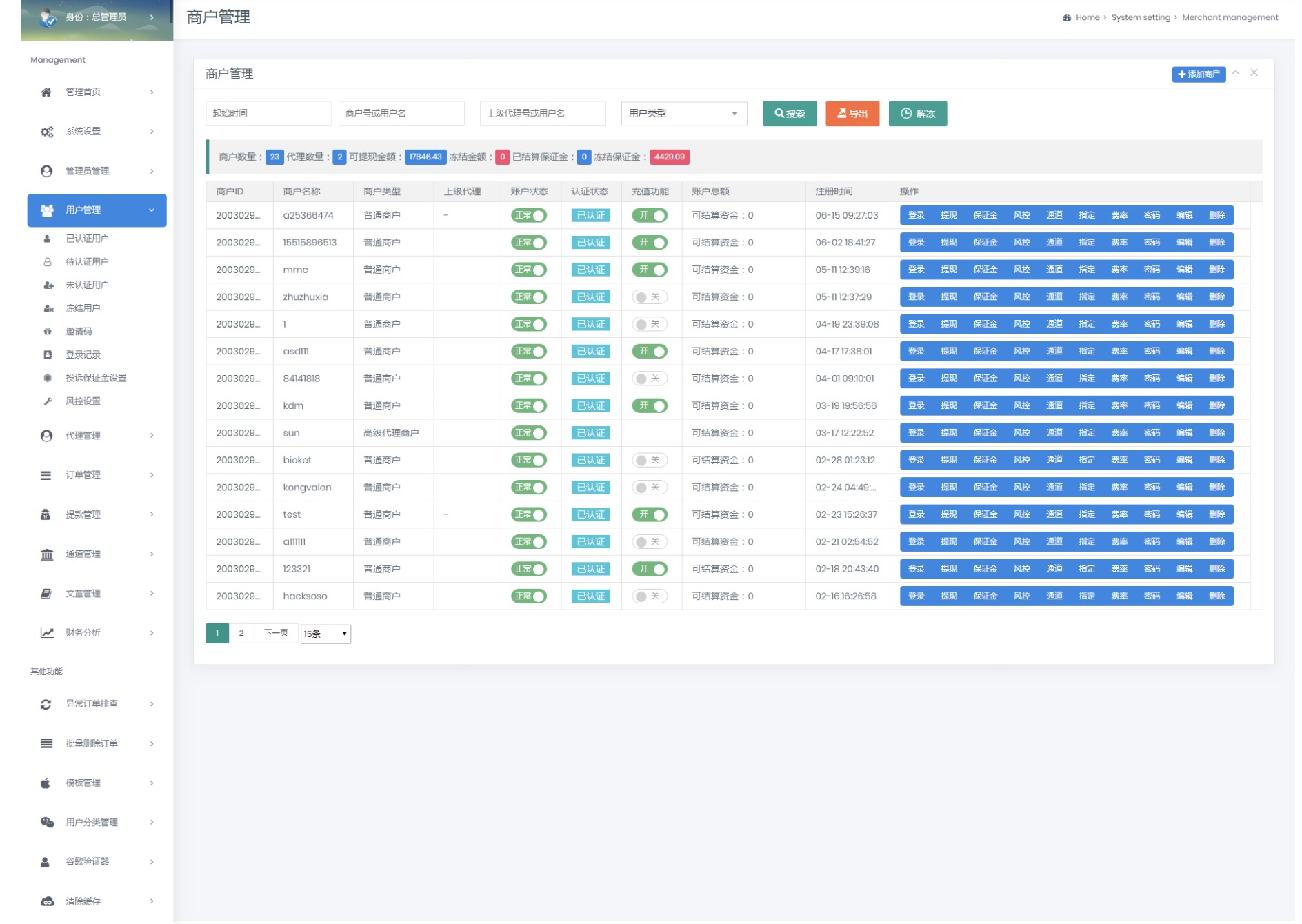Viewport: 1302px width, 924px height.
Task: Click the user-plus icon beside 未认证用户
Action: pos(48,285)
